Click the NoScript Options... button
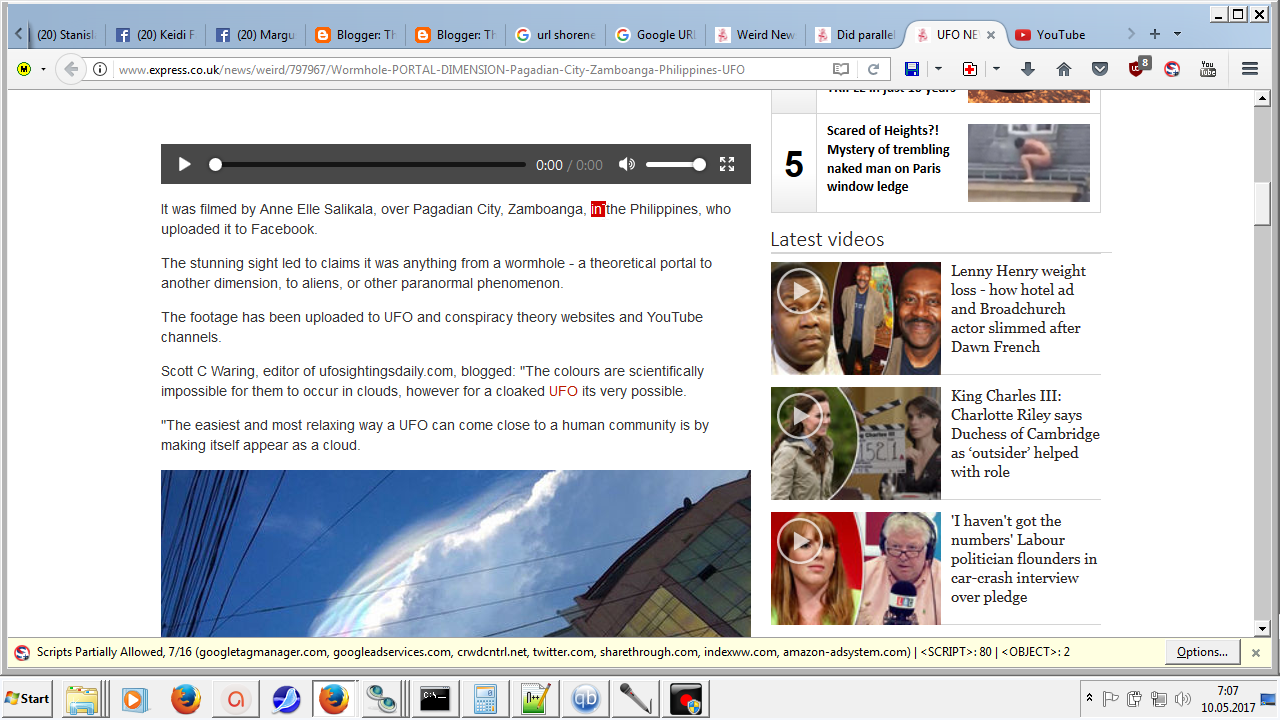Viewport: 1280px width, 720px height. click(x=1202, y=652)
